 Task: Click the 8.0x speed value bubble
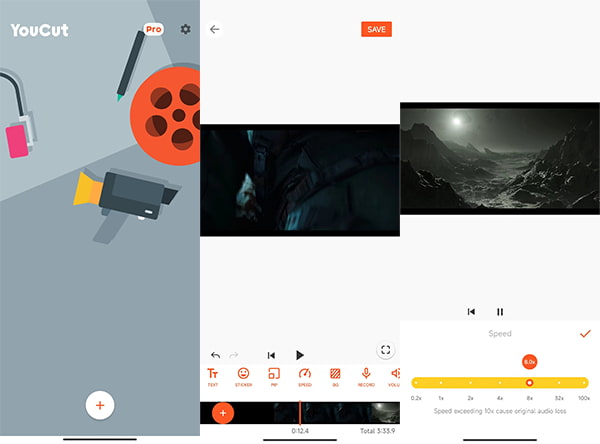click(530, 362)
